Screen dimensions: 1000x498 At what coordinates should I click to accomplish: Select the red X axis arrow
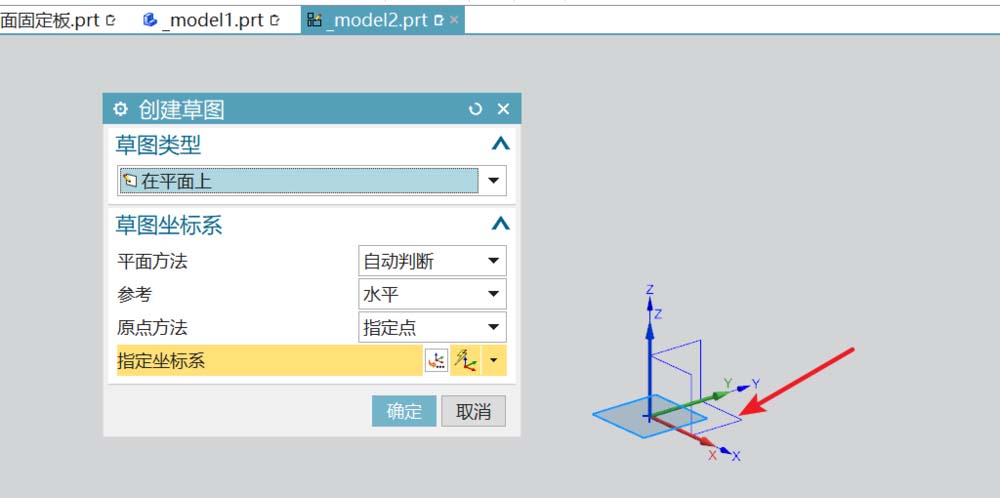684,434
